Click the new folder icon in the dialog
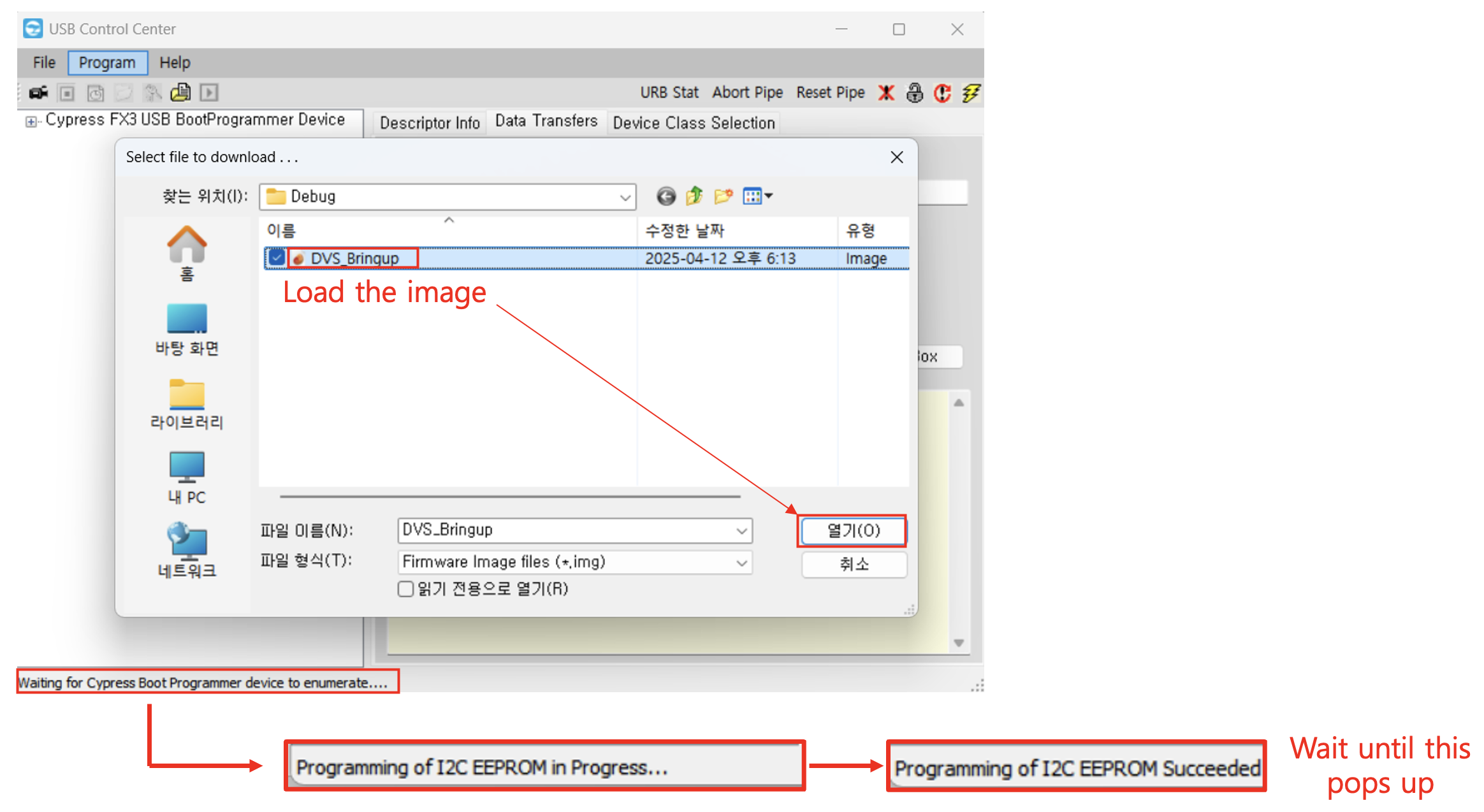1484x812 pixels. (x=723, y=196)
